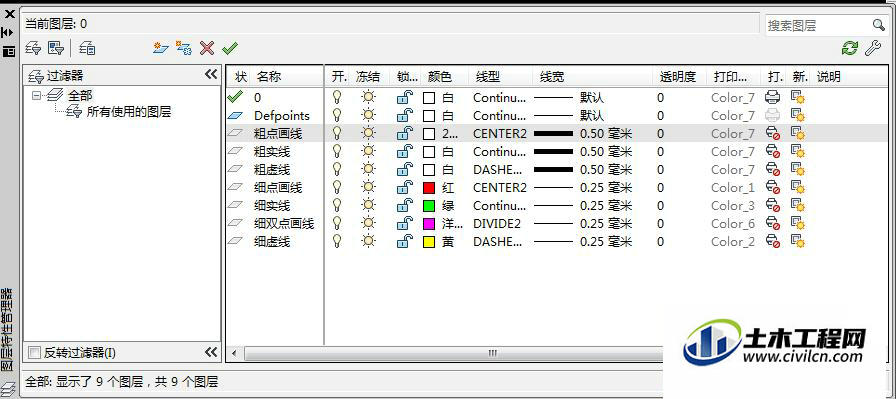The height and width of the screenshot is (399, 896).
Task: Sort by 透明度 column header
Action: point(679,77)
